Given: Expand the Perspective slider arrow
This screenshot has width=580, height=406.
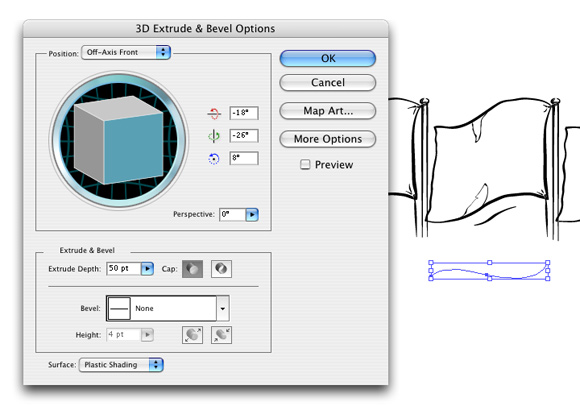Looking at the screenshot, I should 252,214.
